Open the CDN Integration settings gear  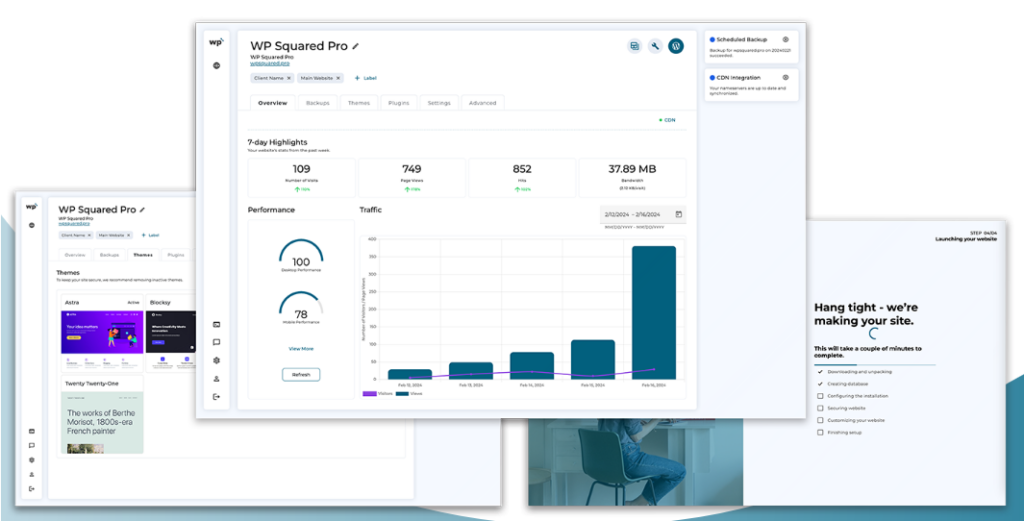(785, 77)
